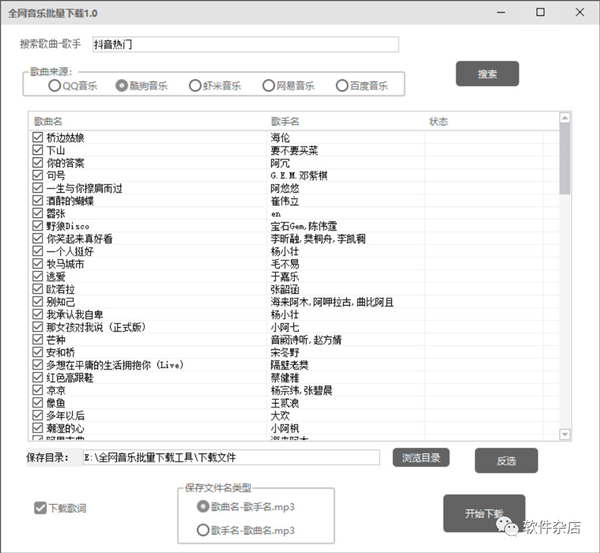Toggle checkbox for 涅槃的心
This screenshot has width=600, height=553.
tap(38, 427)
